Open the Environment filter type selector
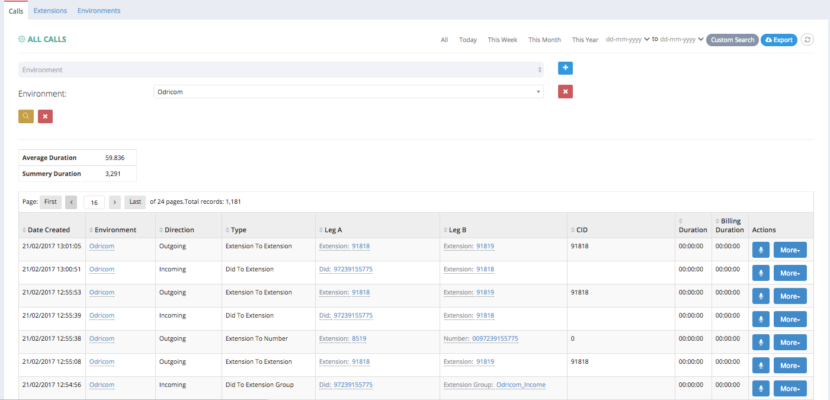This screenshot has width=830, height=400. click(281, 70)
